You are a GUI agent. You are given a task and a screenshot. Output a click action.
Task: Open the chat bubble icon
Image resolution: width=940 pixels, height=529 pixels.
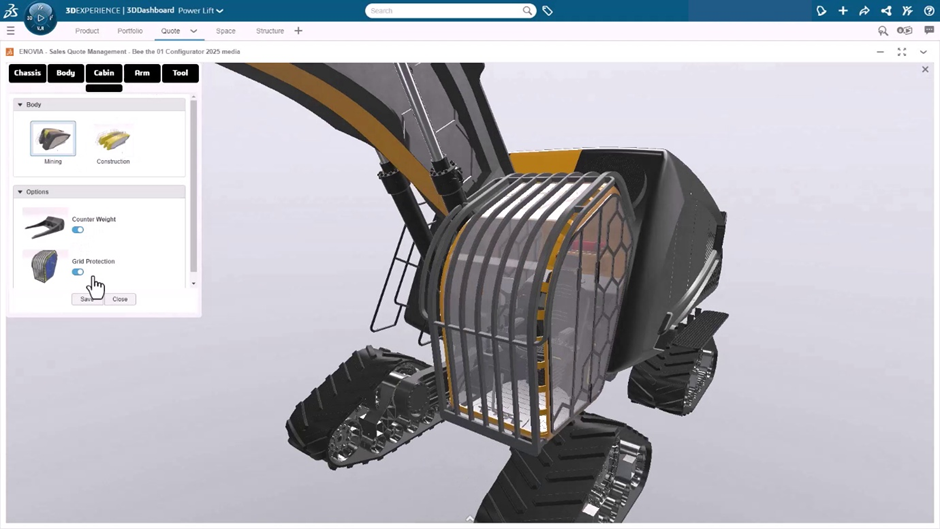(929, 31)
